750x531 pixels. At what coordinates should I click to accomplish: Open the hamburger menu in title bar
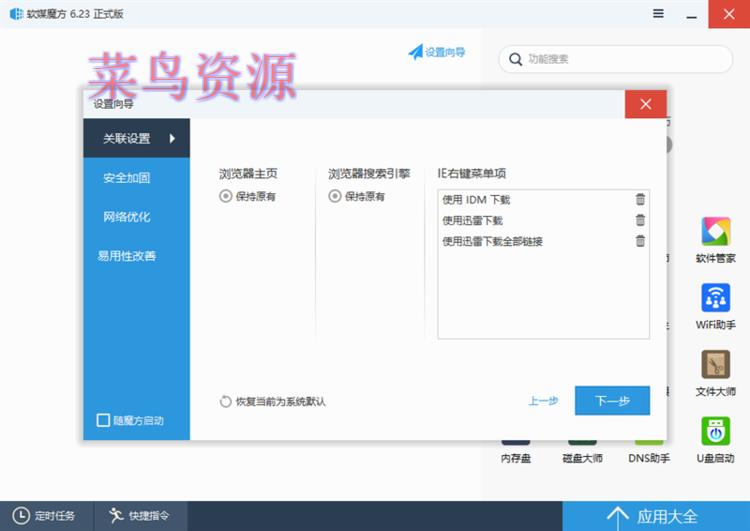click(x=658, y=13)
